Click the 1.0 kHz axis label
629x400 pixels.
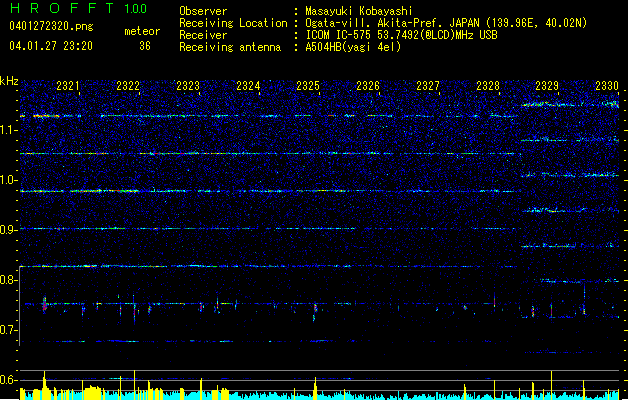click(x=9, y=180)
